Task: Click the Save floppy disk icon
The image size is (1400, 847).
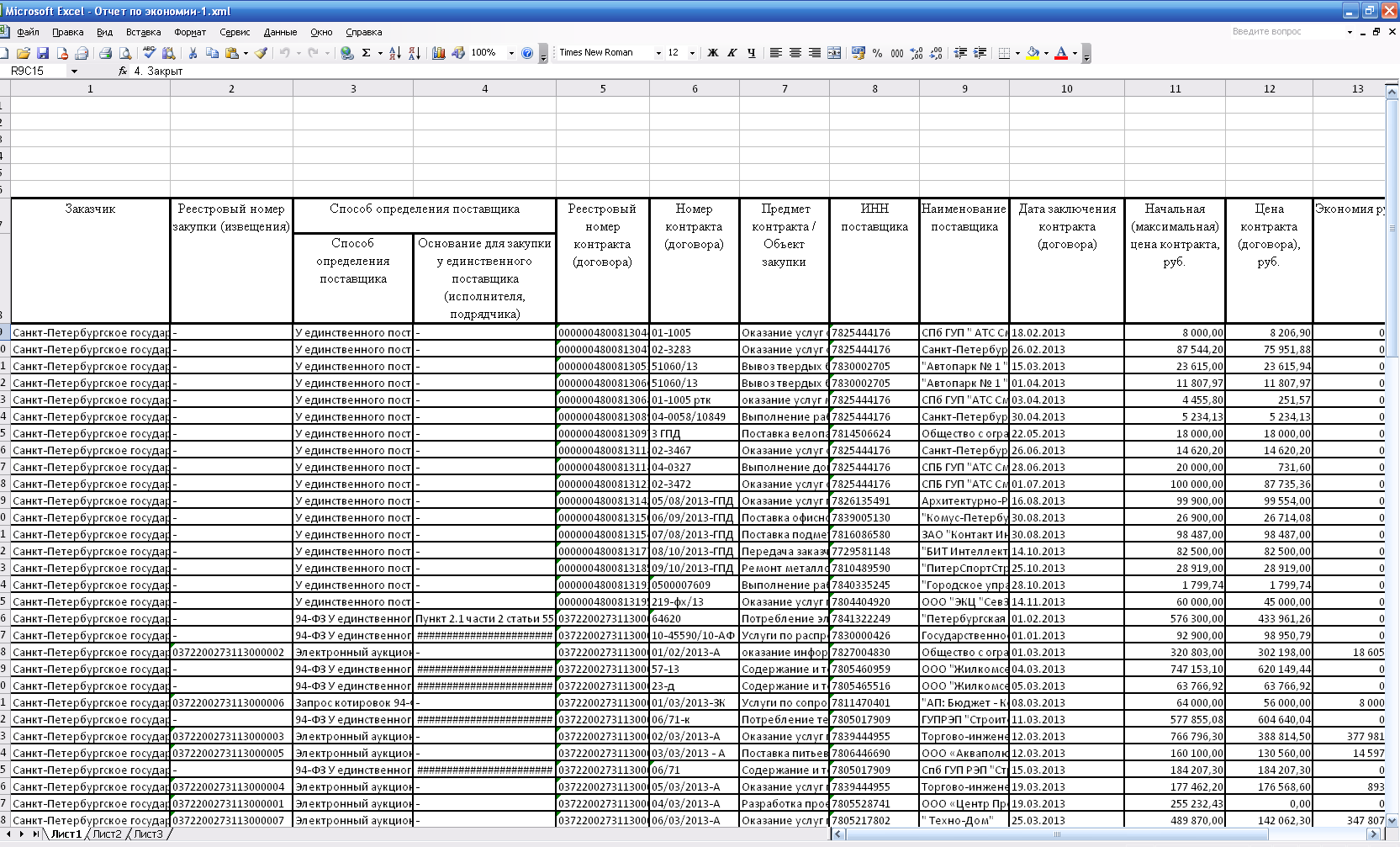Action: tap(42, 53)
